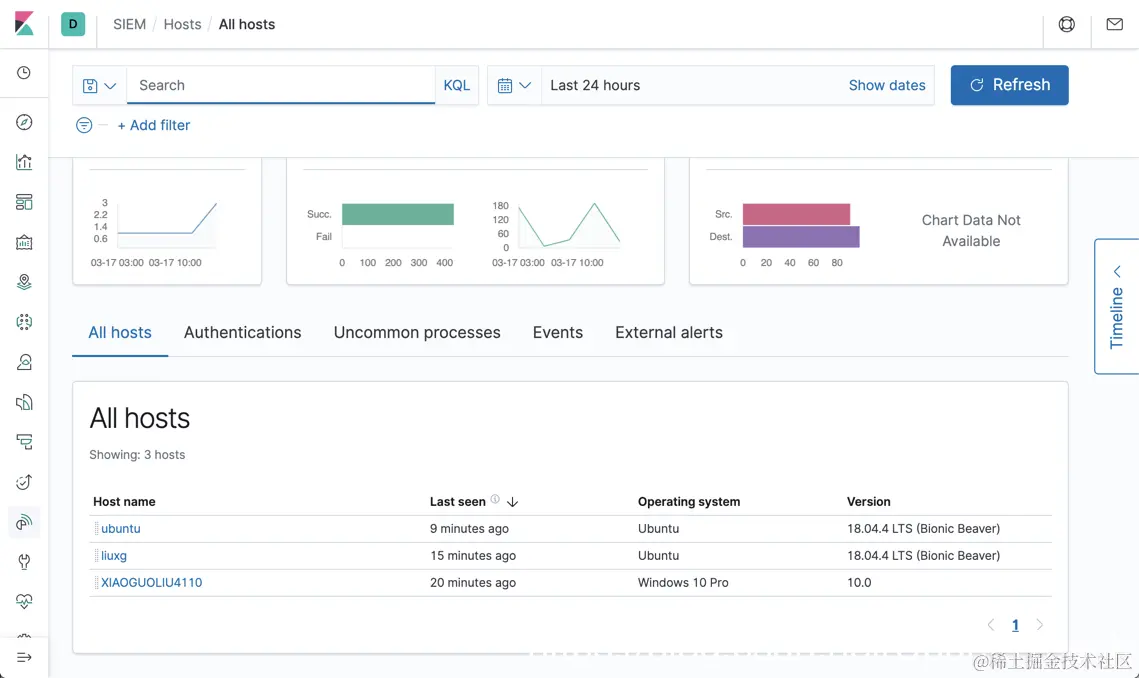Screen dimensions: 1139x678
Task: Open the Kibana home logo
Action: pos(24,24)
